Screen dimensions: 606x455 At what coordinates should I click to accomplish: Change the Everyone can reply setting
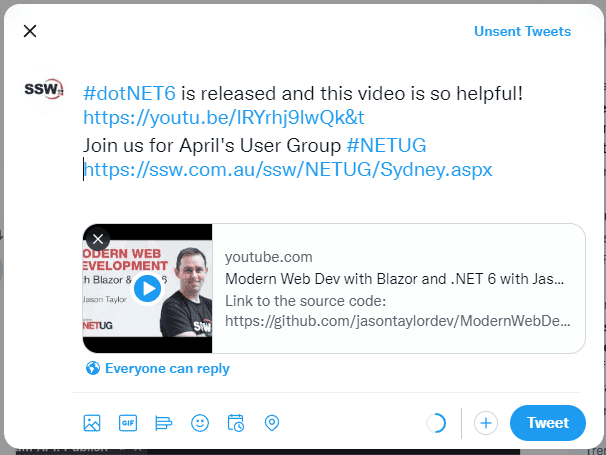167,368
